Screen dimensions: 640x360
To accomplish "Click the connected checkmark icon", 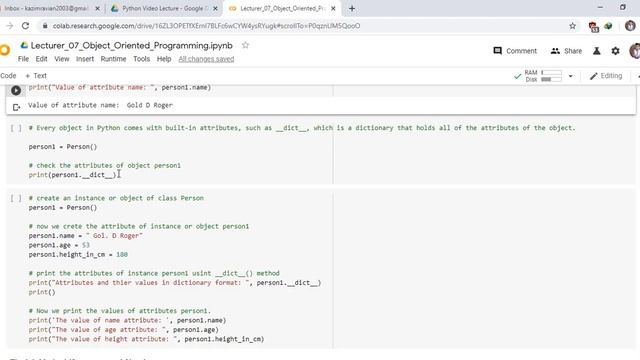I will click(x=517, y=76).
